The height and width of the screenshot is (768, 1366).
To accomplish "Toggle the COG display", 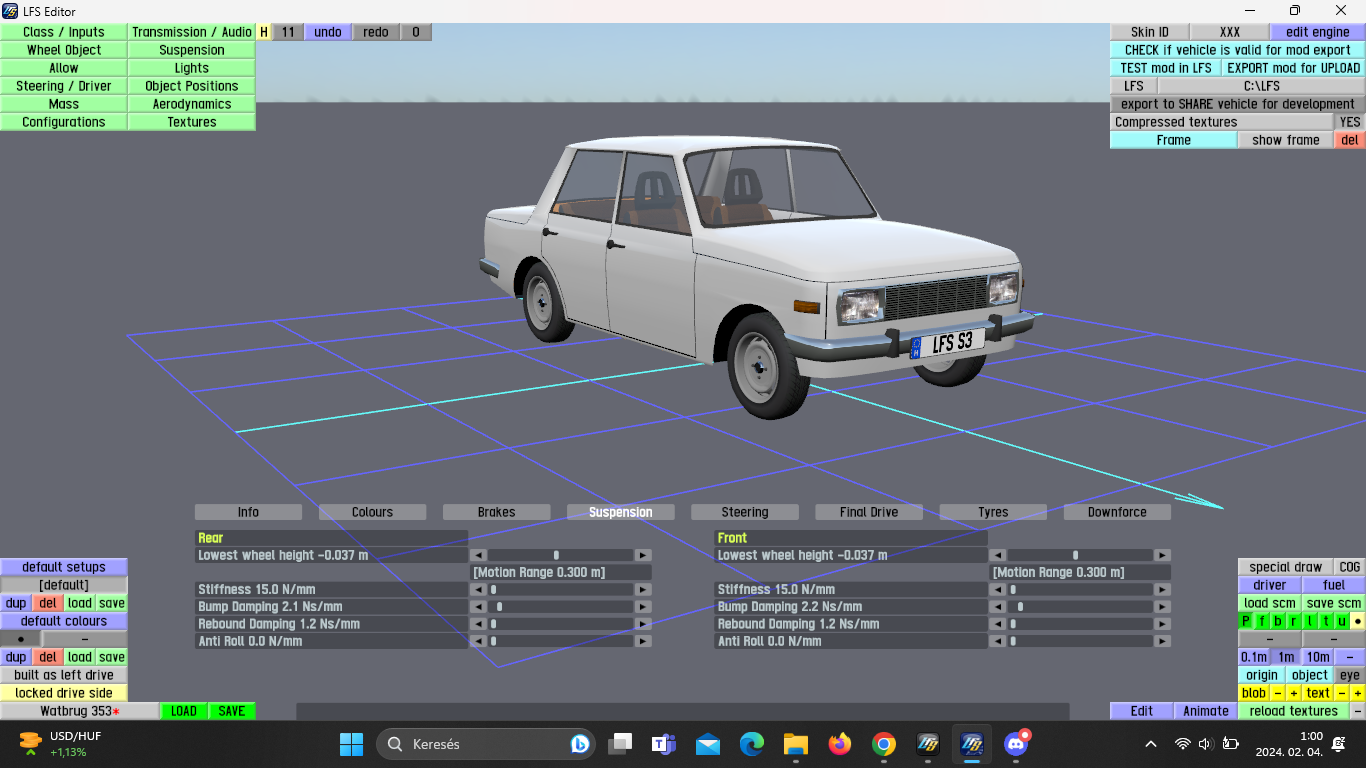I will click(x=1350, y=567).
